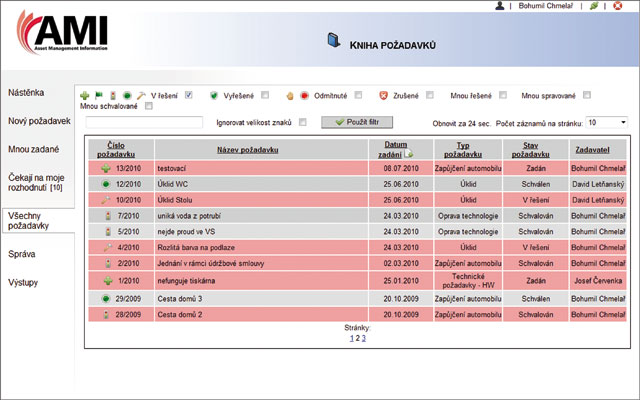640x400 pixels.
Task: Check the Mnou spravované checkbox
Action: point(587,95)
